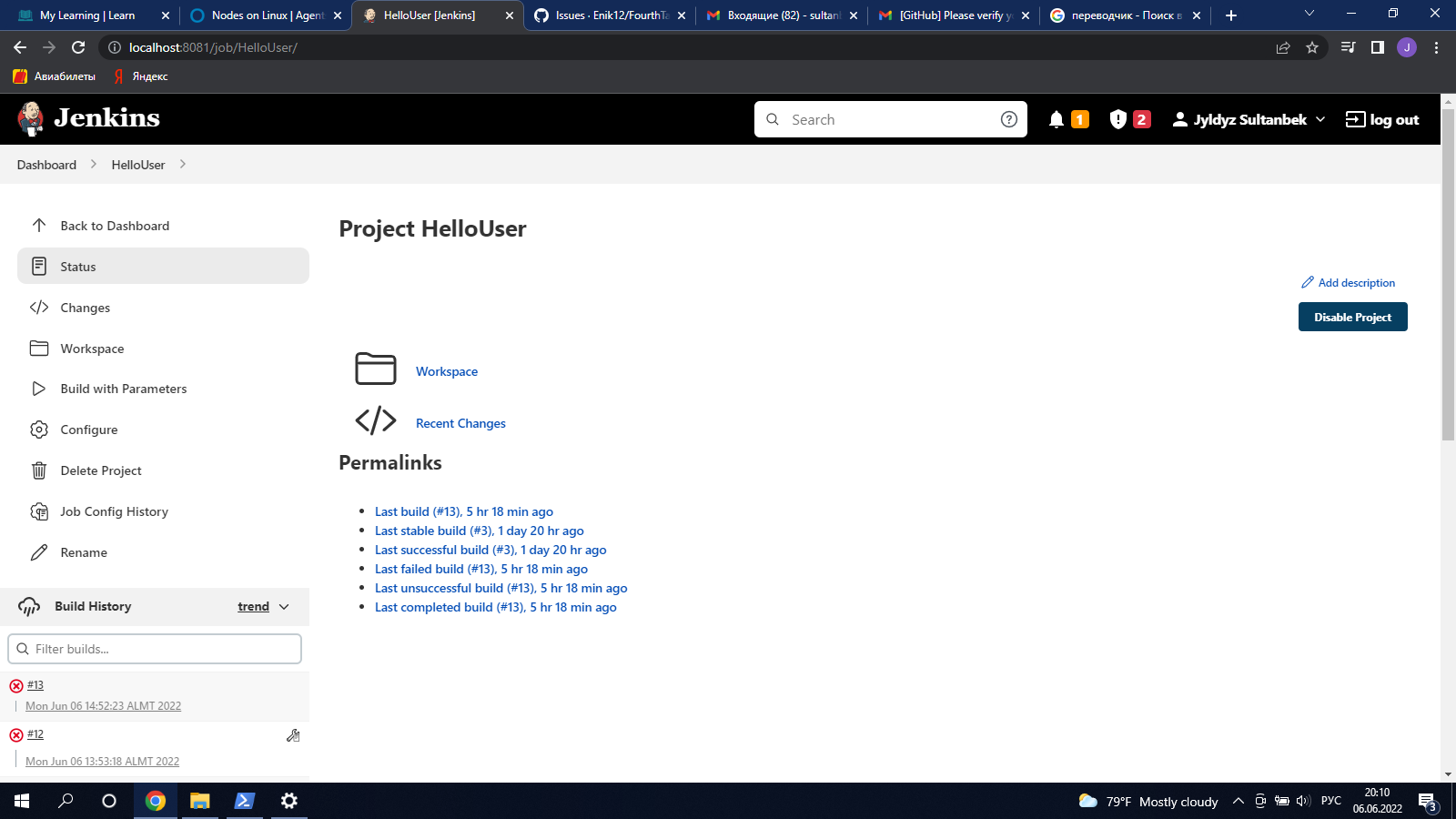Image resolution: width=1456 pixels, height=819 pixels.
Task: Expand the Jyldyz Sultanbek user dropdown
Action: pos(1320,119)
